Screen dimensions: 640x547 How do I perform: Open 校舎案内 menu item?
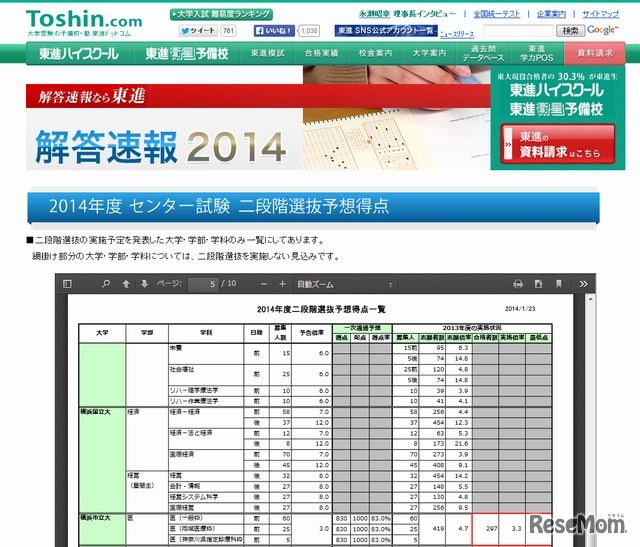(376, 53)
